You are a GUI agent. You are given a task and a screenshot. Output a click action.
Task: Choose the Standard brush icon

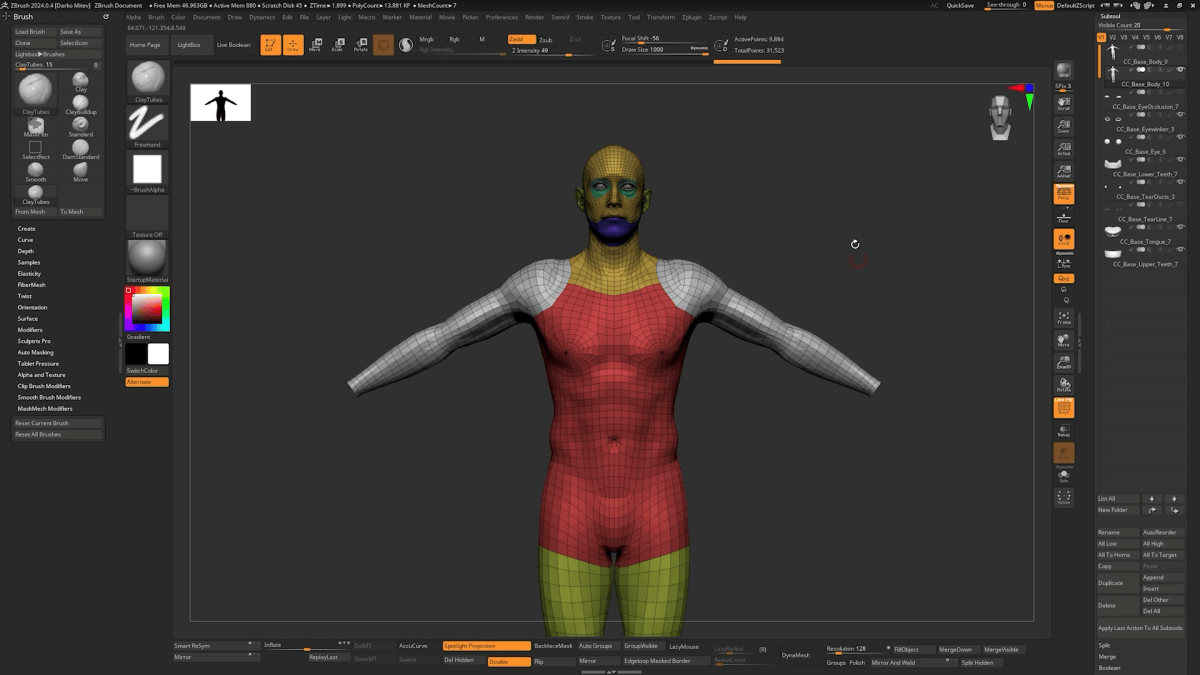click(80, 126)
